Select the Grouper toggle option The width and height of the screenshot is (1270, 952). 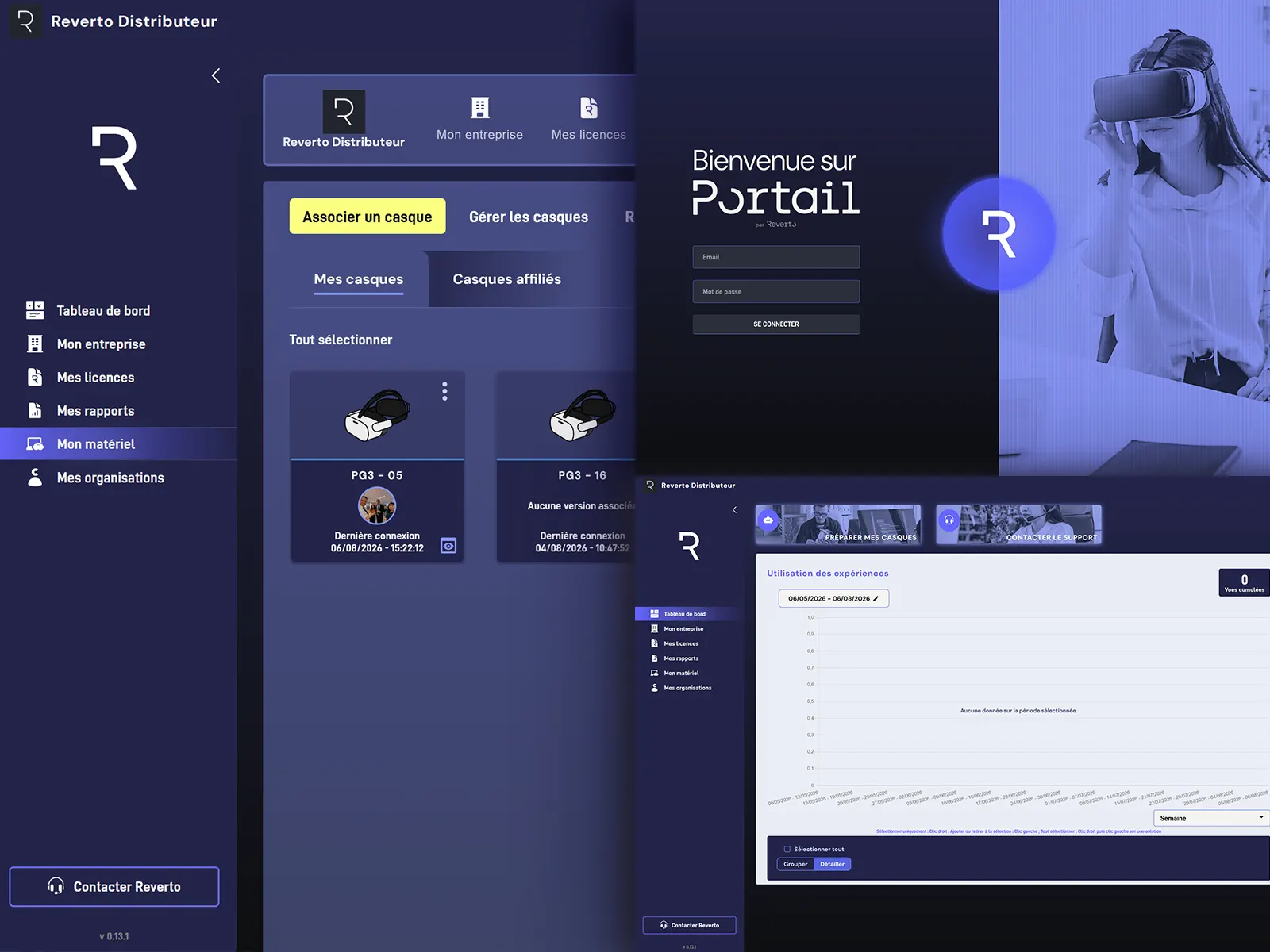click(x=795, y=864)
